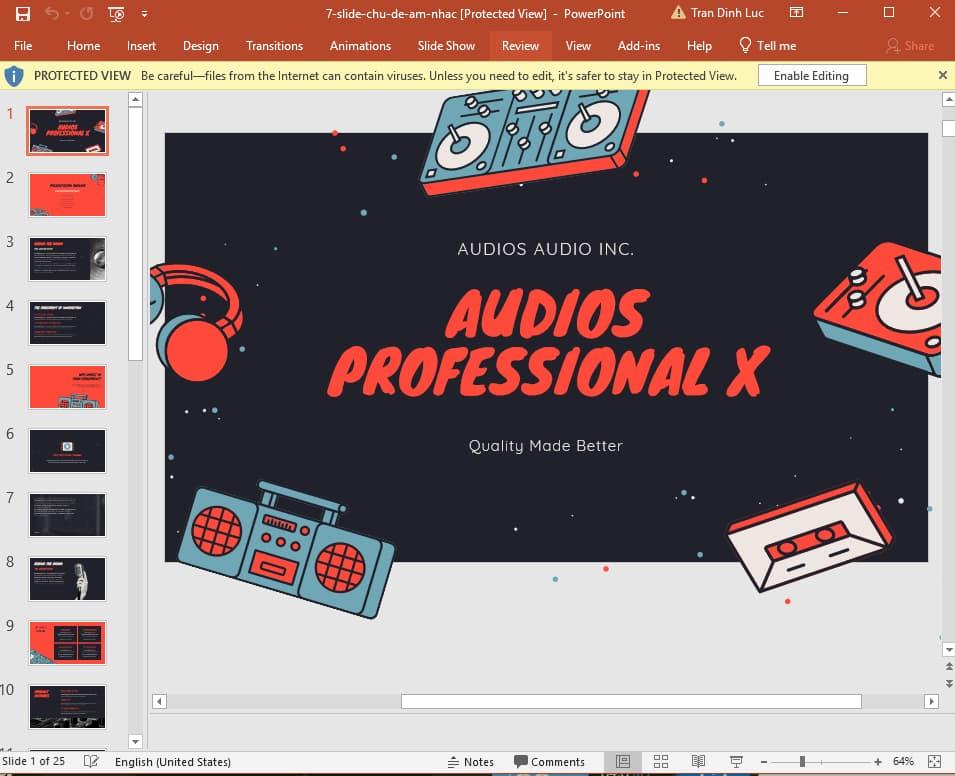The width and height of the screenshot is (955, 776).
Task: Select the Reading View icon
Action: coord(697,761)
